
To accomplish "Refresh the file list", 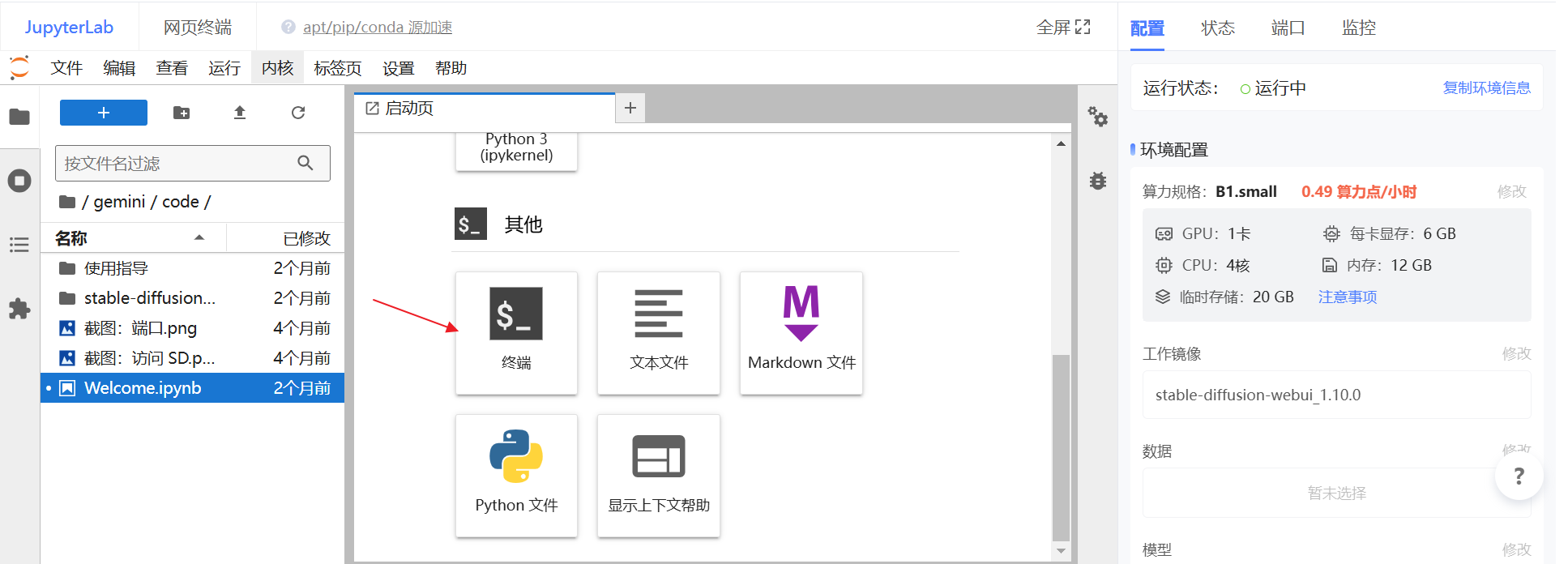I will [298, 113].
